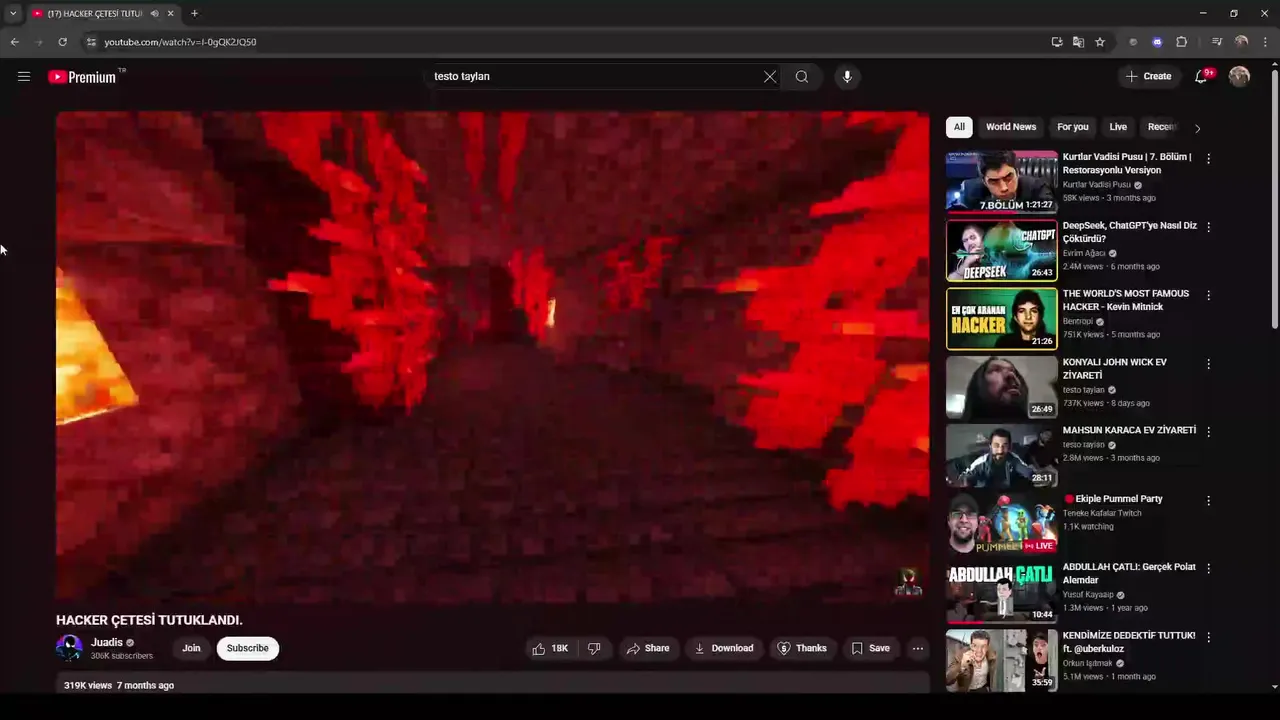Like the video with 18K likes
This screenshot has height=720, width=1280.
tap(550, 648)
